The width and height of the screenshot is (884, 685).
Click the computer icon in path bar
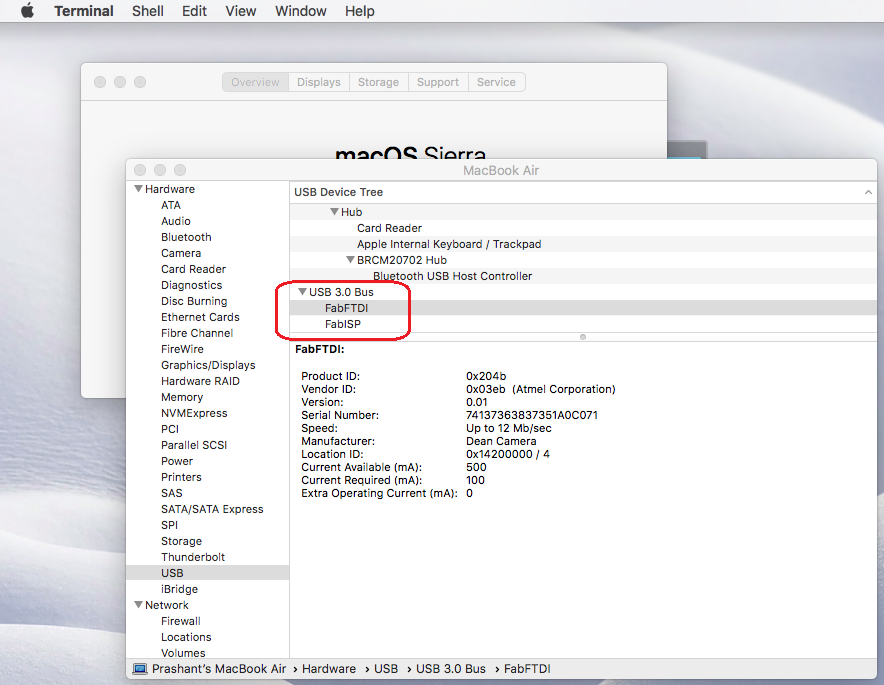140,669
